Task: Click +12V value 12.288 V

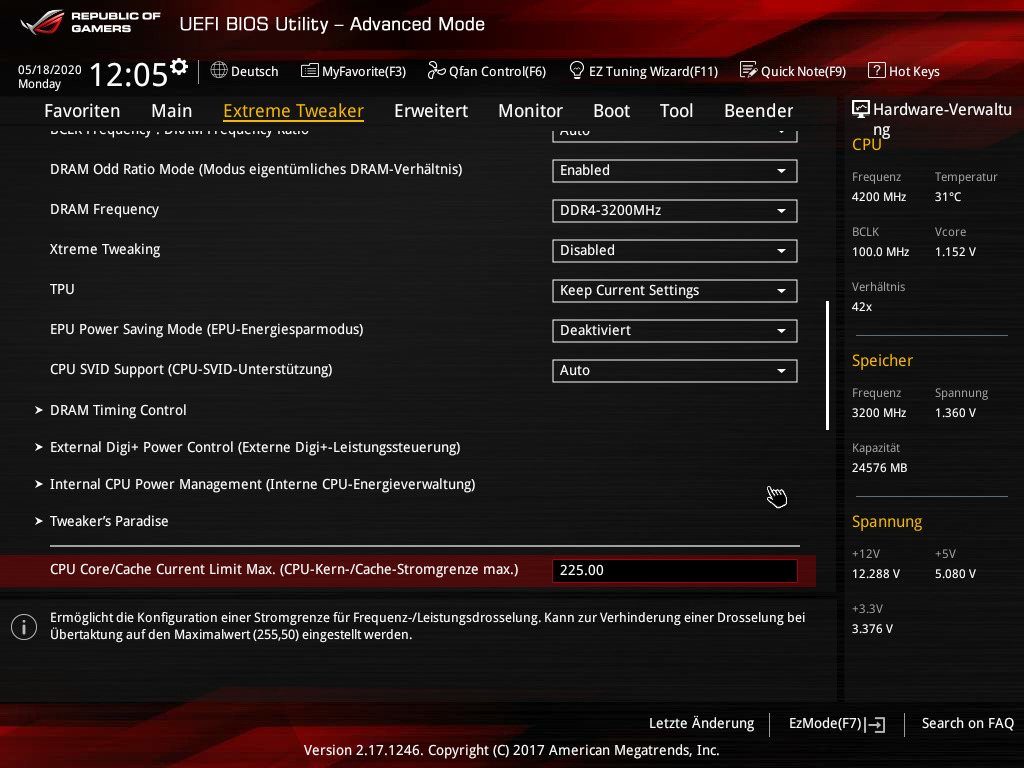Action: click(x=875, y=574)
